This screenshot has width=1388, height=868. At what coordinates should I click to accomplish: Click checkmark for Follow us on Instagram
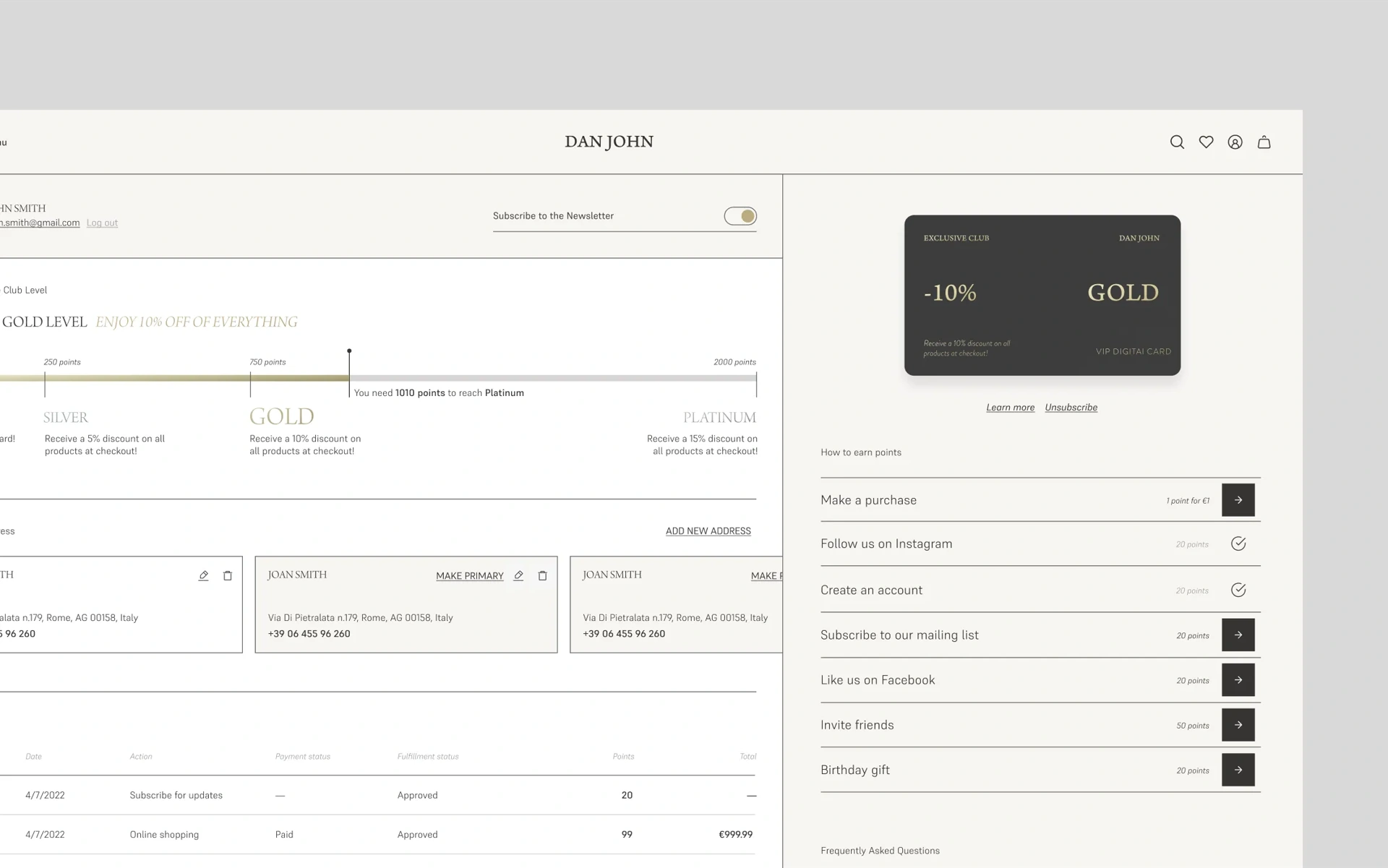click(1238, 543)
